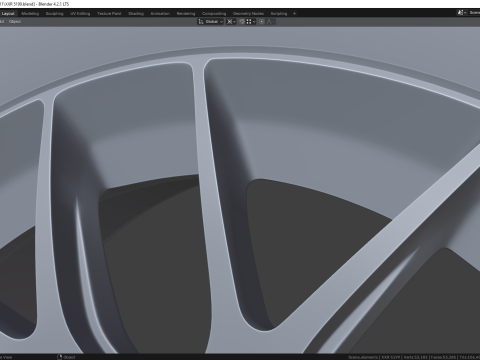Viewport: 480px width, 360px height.
Task: Toggle proportional editing icon
Action: tap(262, 22)
